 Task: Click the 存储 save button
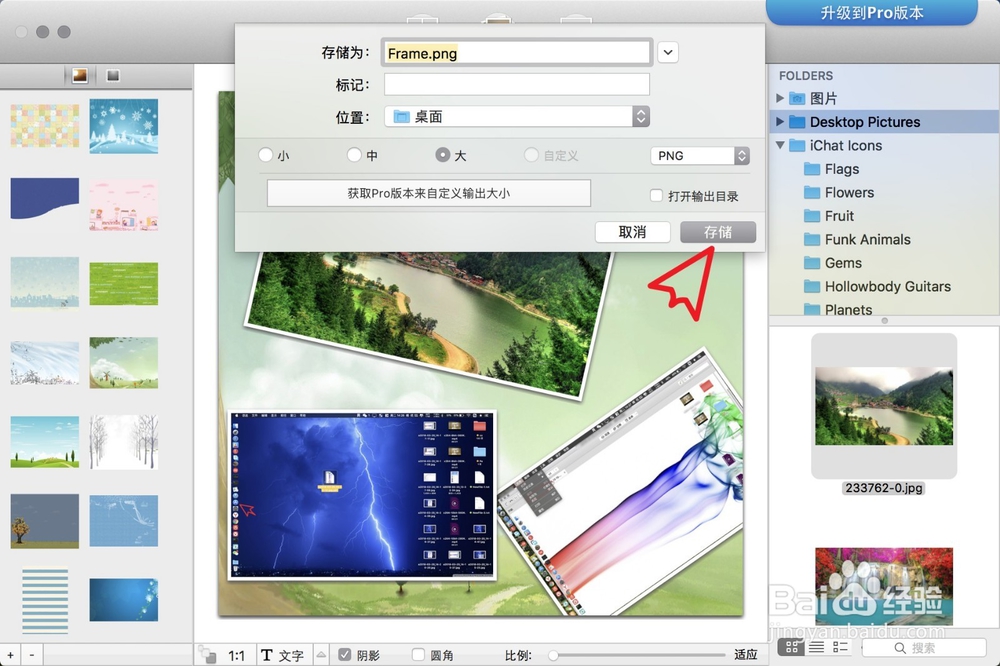pyautogui.click(x=718, y=232)
